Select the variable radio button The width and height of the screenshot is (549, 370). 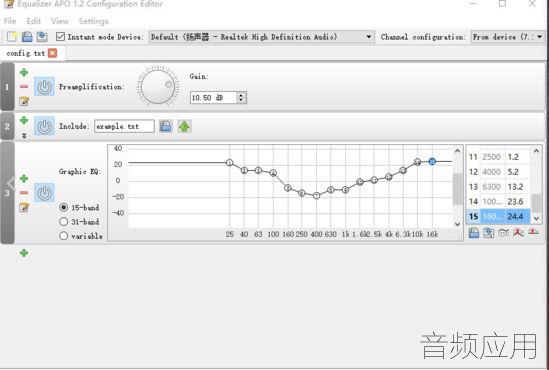63,236
